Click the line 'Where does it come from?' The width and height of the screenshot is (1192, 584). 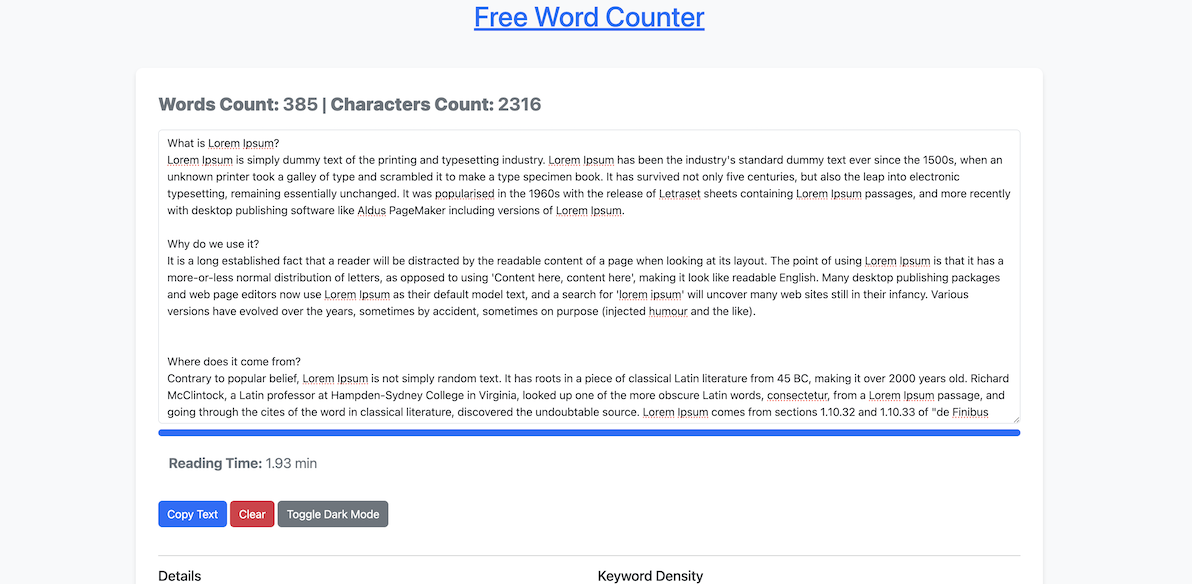tap(233, 361)
